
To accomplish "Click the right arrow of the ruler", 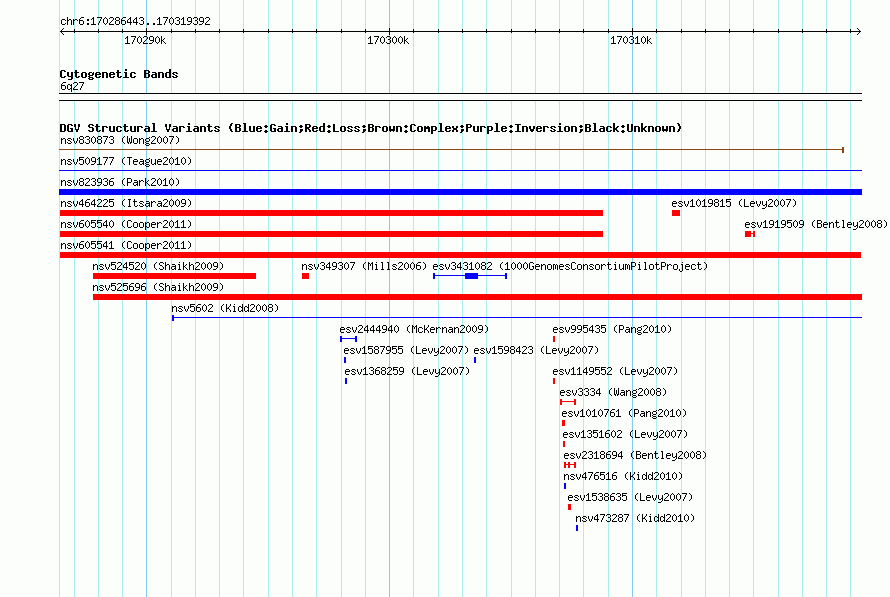I will coord(858,31).
